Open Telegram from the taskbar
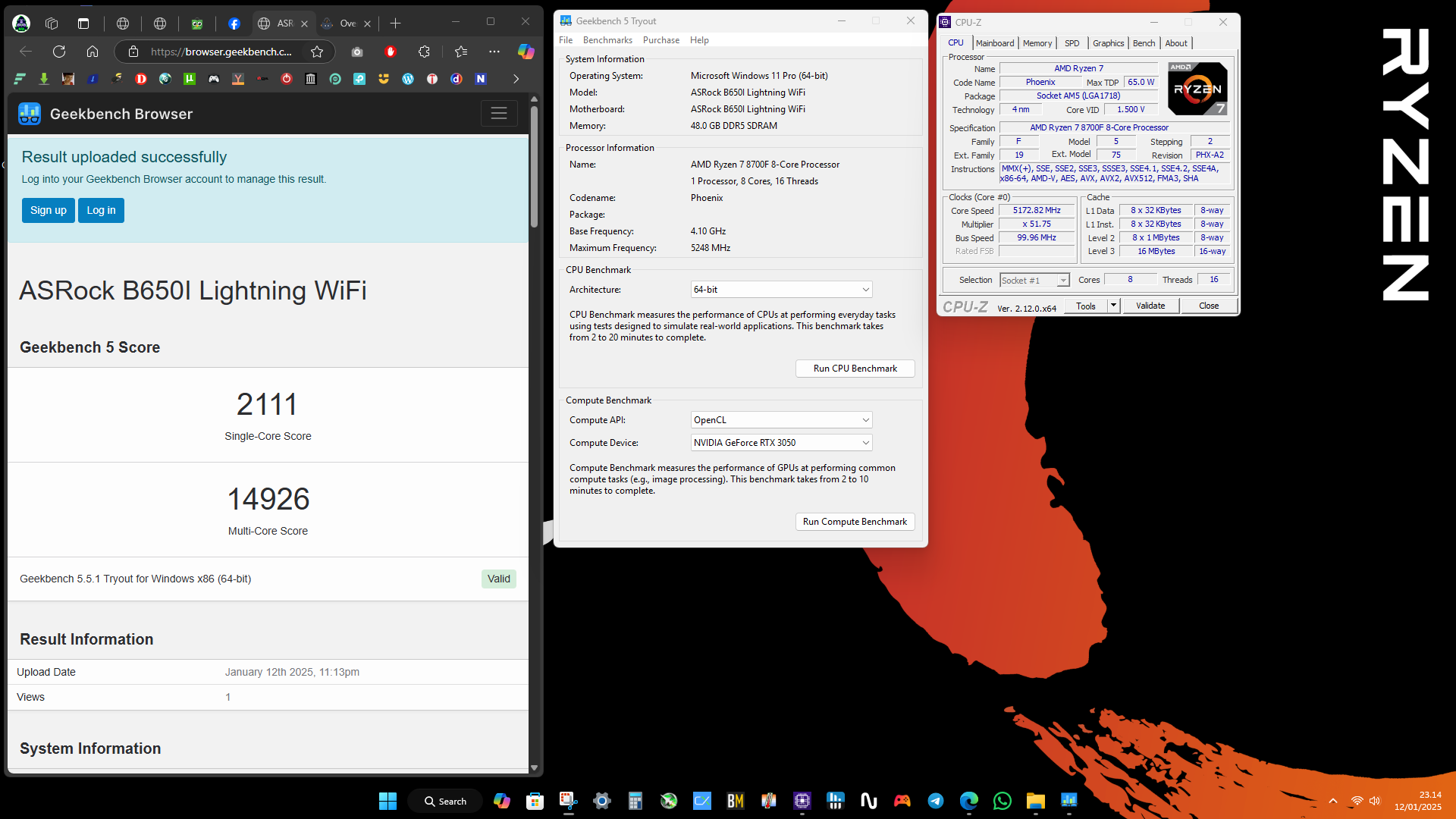 (936, 801)
